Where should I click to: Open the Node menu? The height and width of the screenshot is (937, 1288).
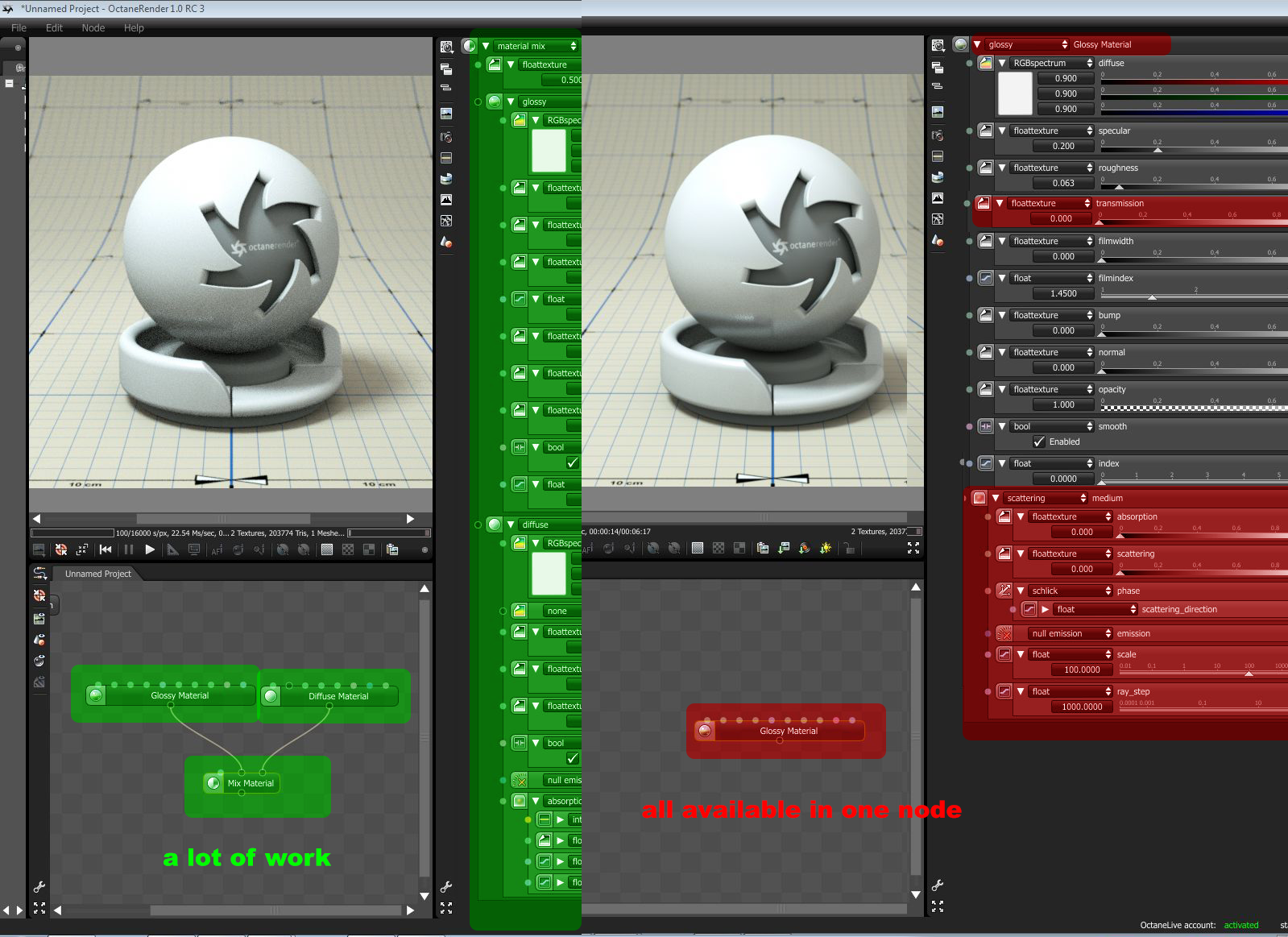pos(93,27)
